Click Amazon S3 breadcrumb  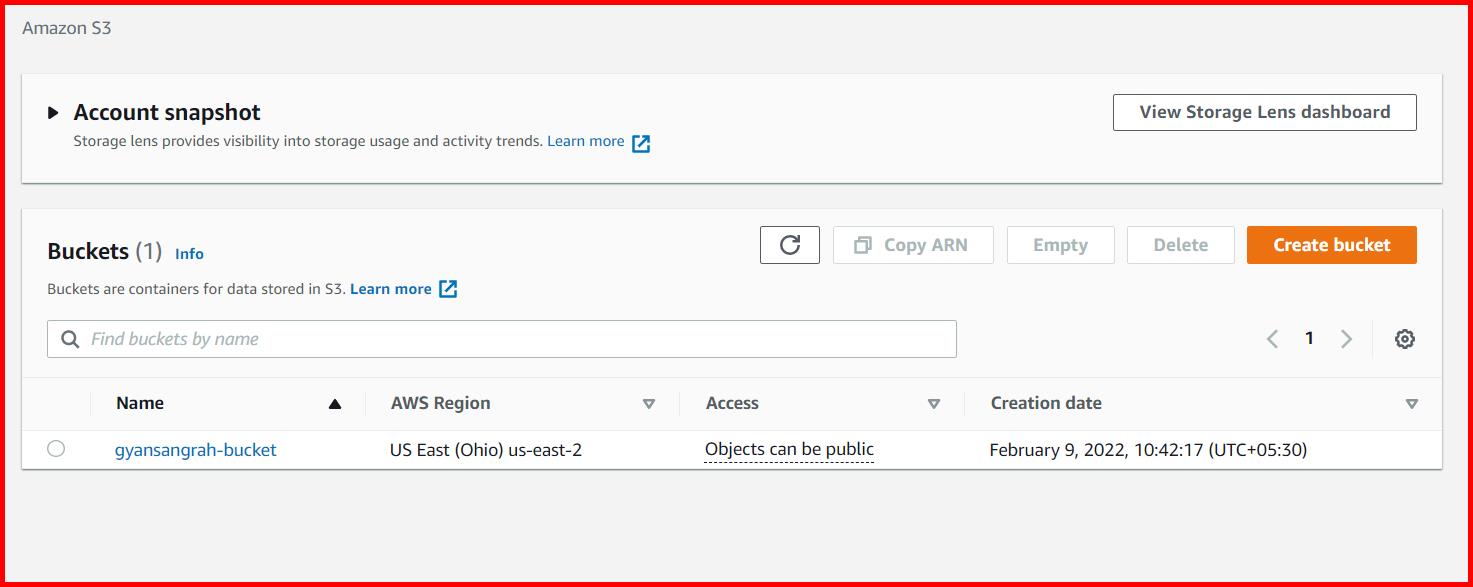67,28
